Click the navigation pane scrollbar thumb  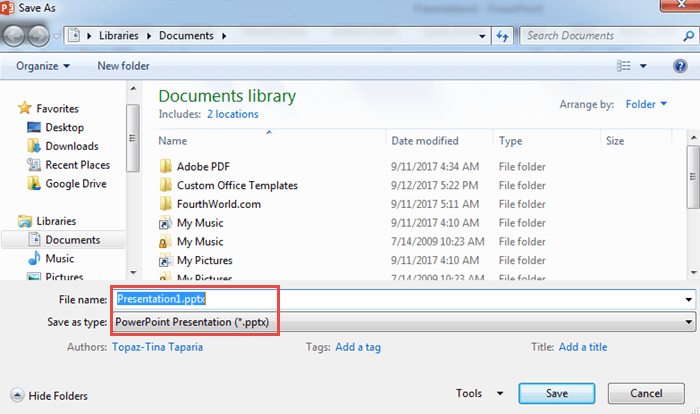[x=133, y=138]
